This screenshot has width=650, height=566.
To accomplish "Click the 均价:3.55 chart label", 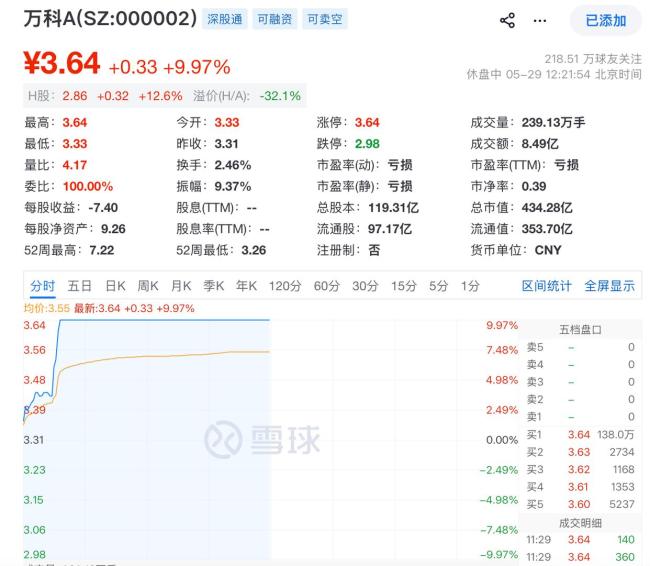I will point(46,309).
